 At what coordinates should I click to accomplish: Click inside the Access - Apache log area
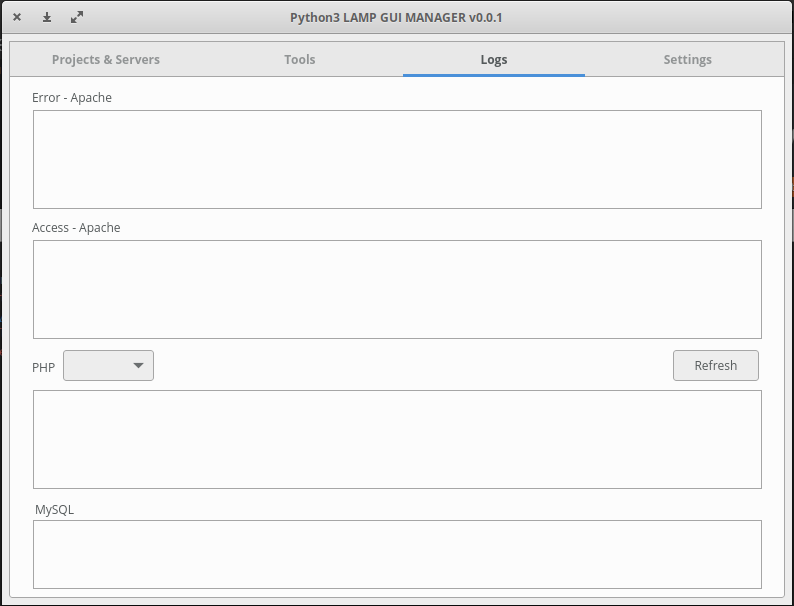tap(397, 289)
